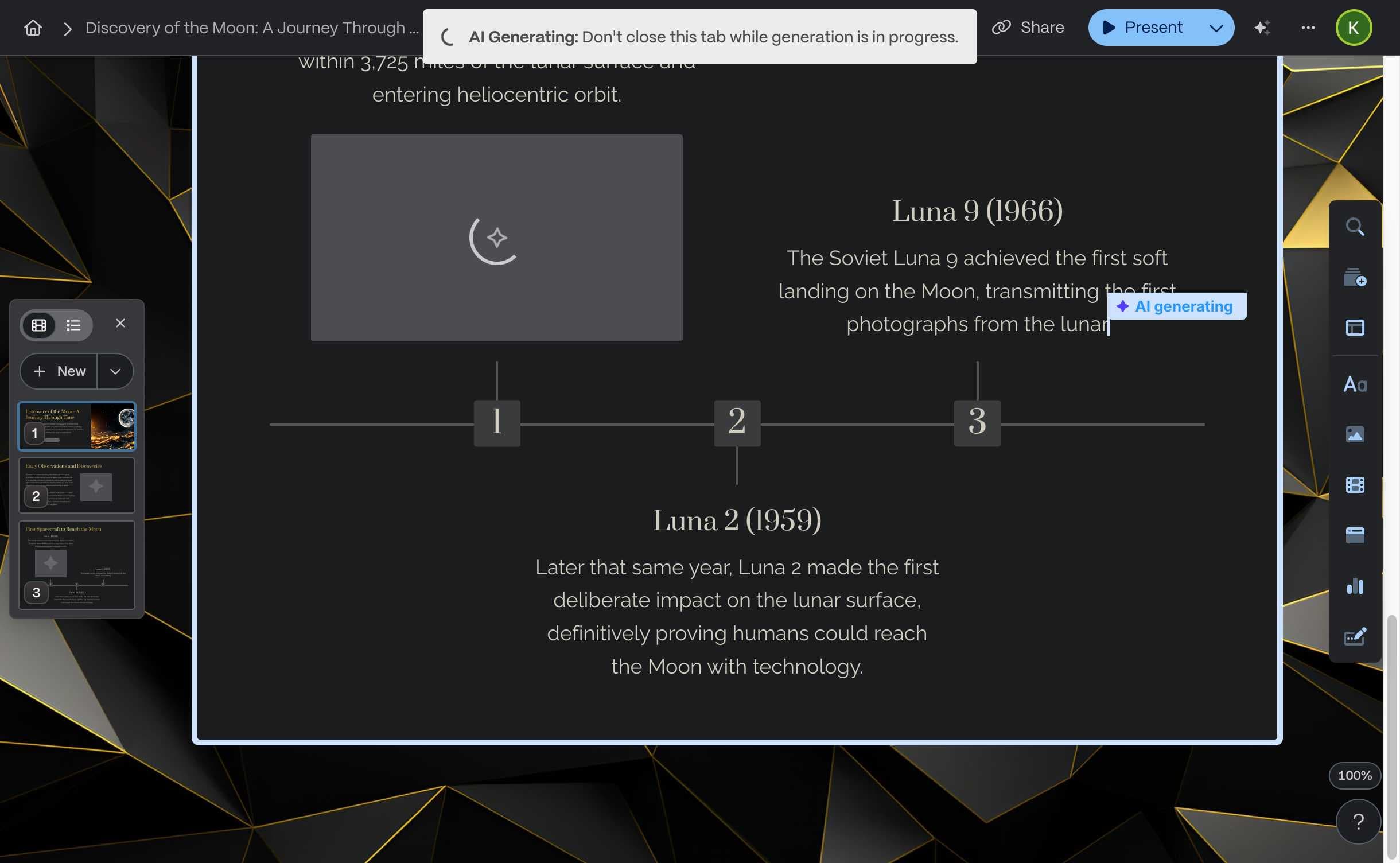Click the 'entering heliocentric orbit.' text
This screenshot has height=863, width=1400.
pos(497,95)
